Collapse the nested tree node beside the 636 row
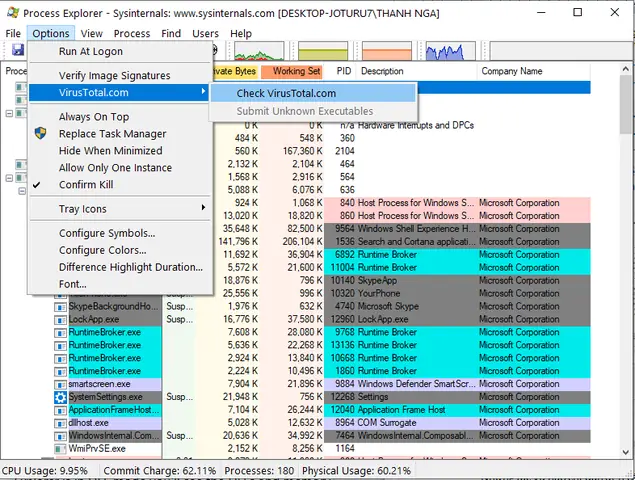This screenshot has height=480, width=635. point(22,191)
